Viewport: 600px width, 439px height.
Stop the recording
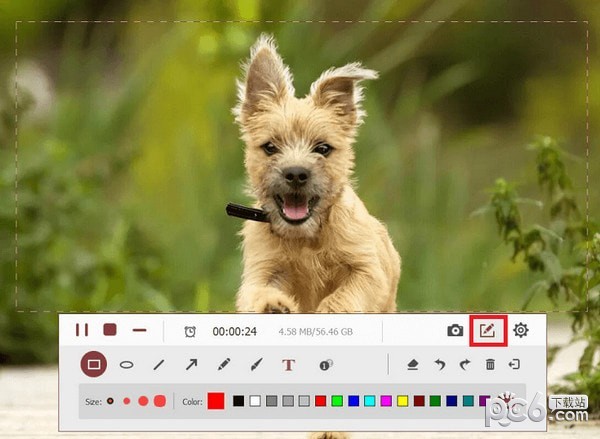tap(110, 330)
